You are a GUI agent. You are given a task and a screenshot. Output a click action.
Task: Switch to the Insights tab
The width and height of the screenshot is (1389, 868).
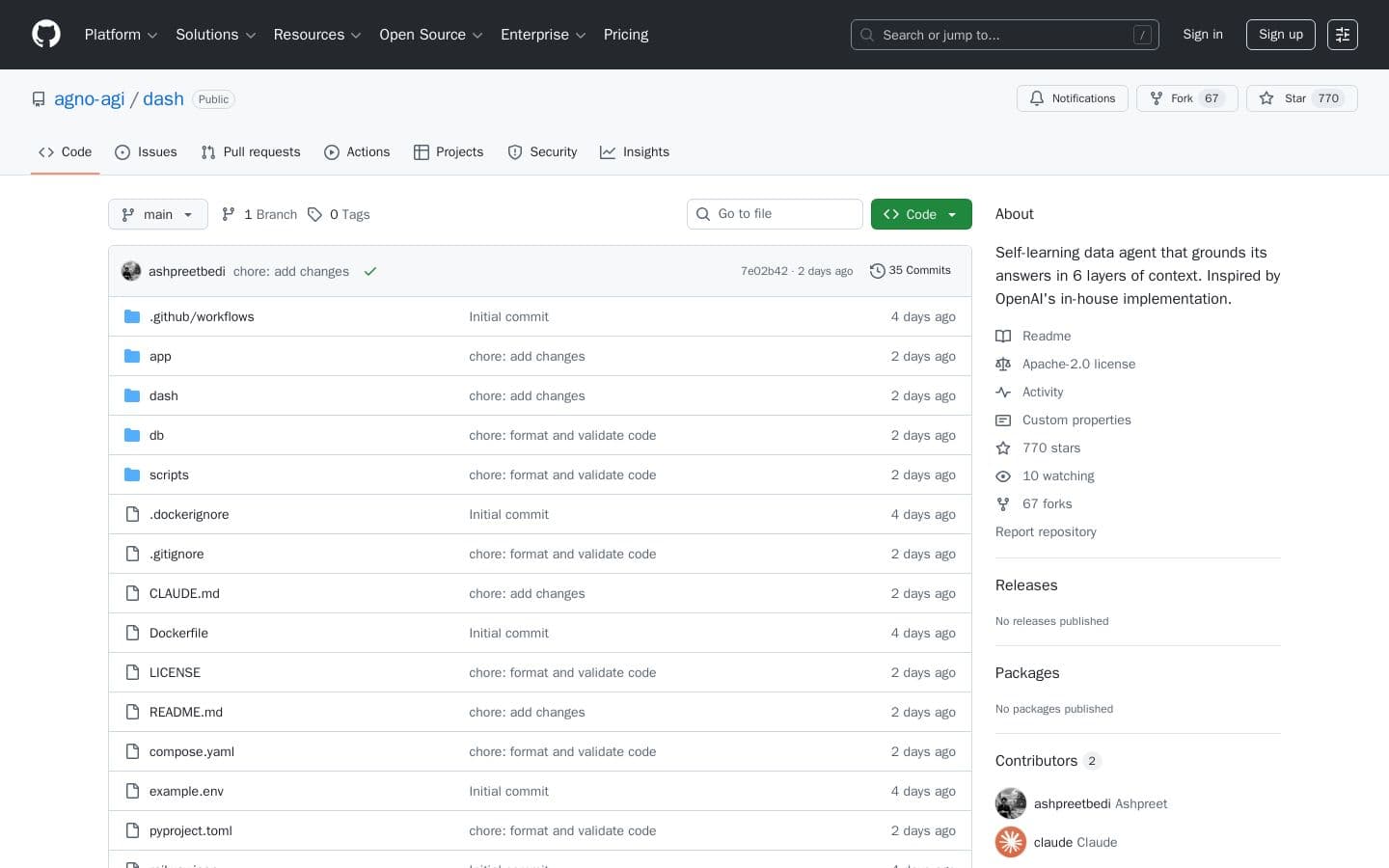pos(634,151)
